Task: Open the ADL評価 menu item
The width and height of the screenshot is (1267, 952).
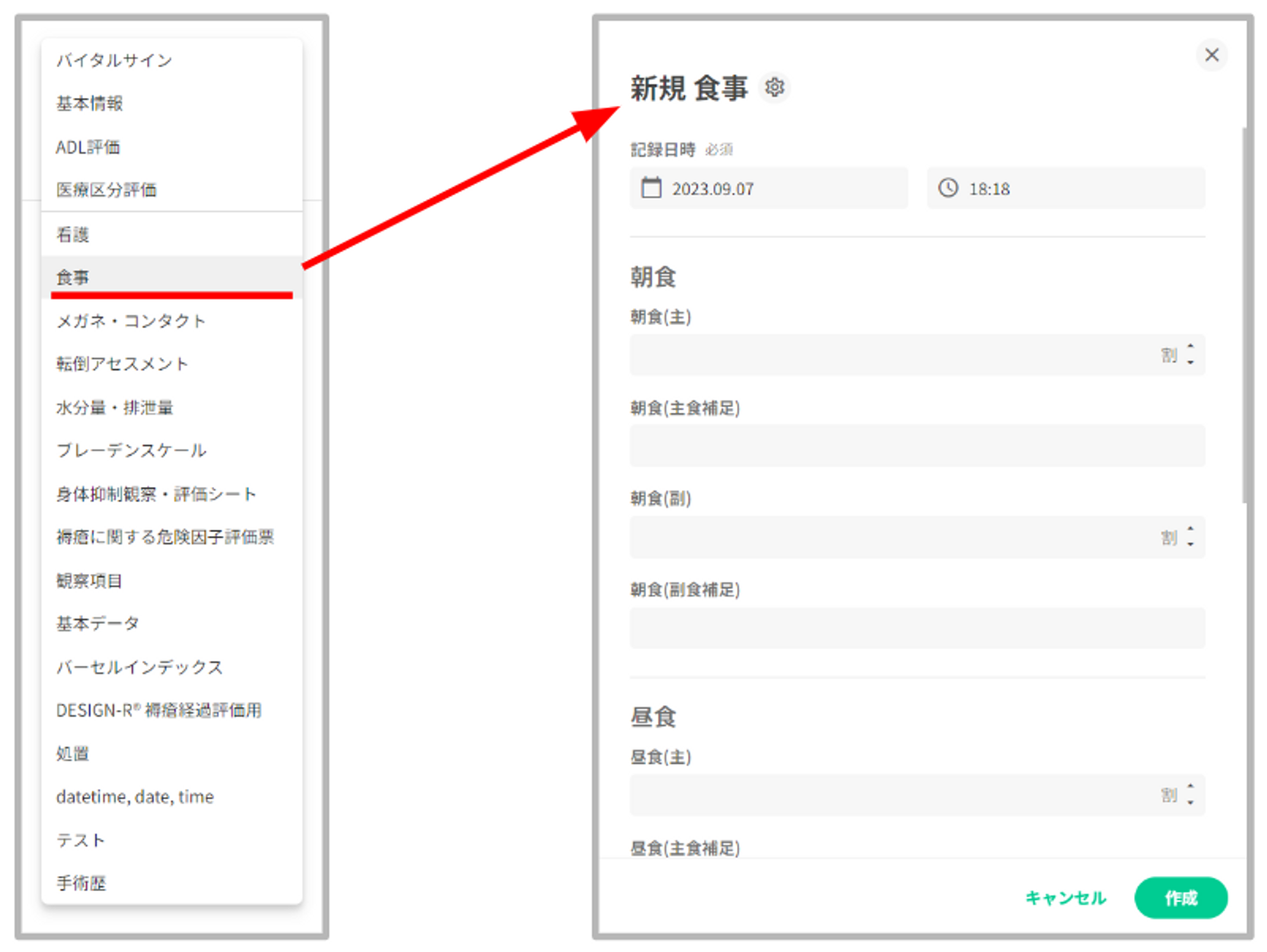Action: click(x=88, y=147)
